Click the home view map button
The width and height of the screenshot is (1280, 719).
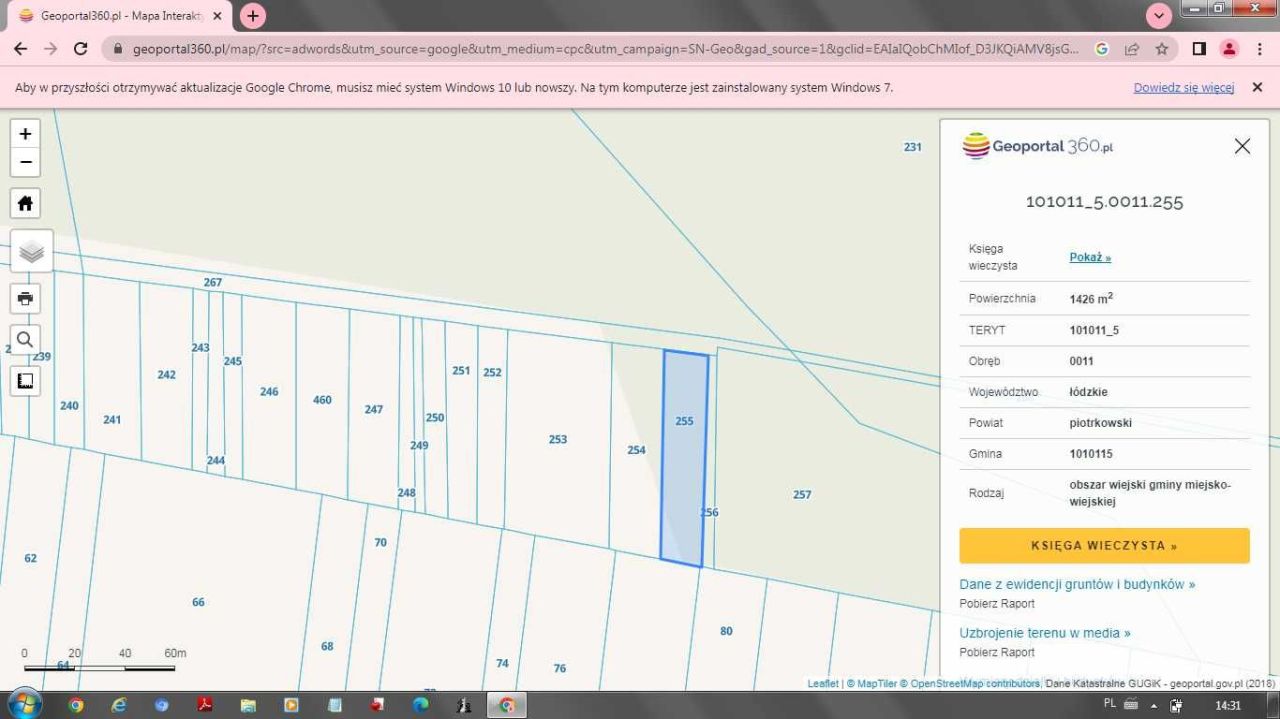(25, 204)
